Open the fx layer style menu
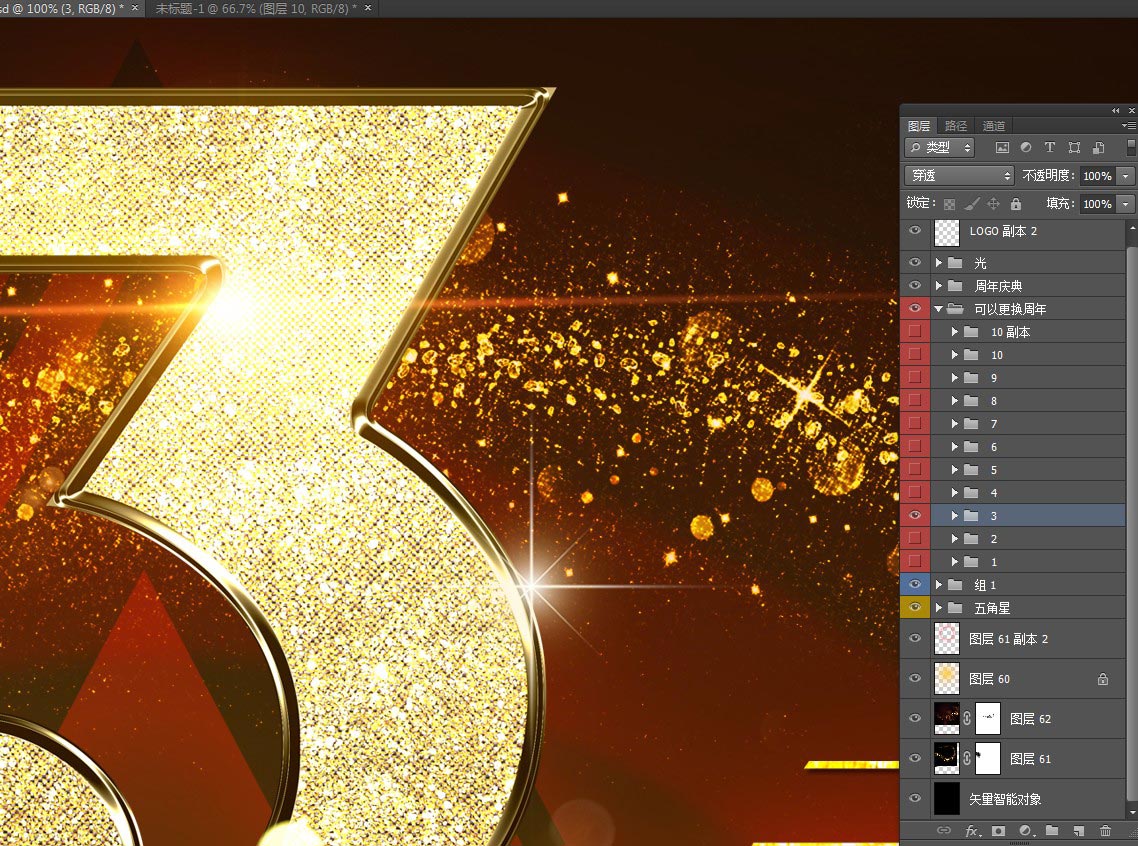 click(x=971, y=830)
